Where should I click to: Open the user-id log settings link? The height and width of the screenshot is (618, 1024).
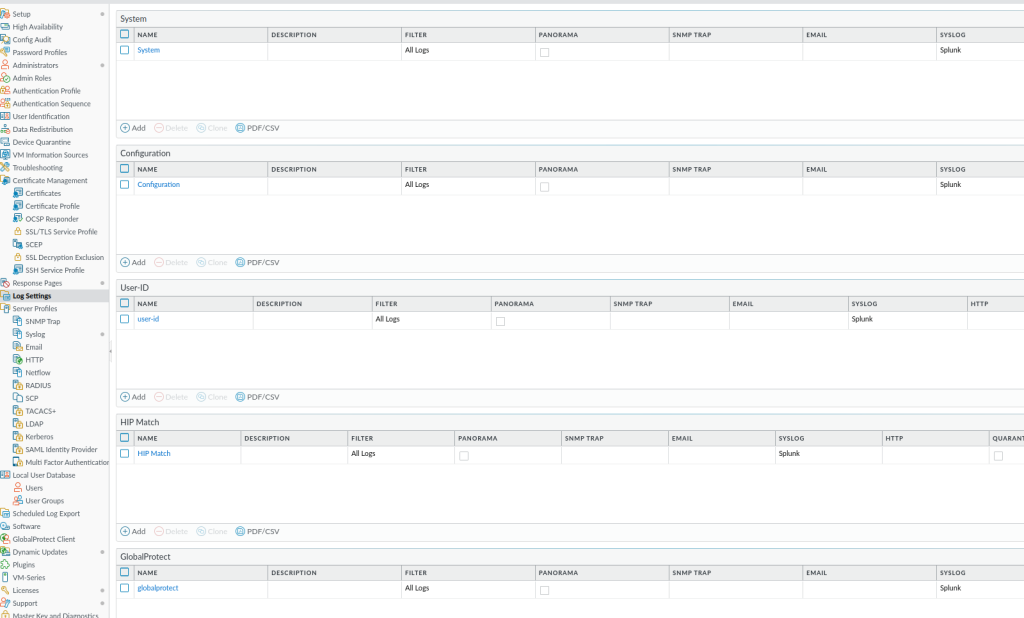(x=148, y=319)
